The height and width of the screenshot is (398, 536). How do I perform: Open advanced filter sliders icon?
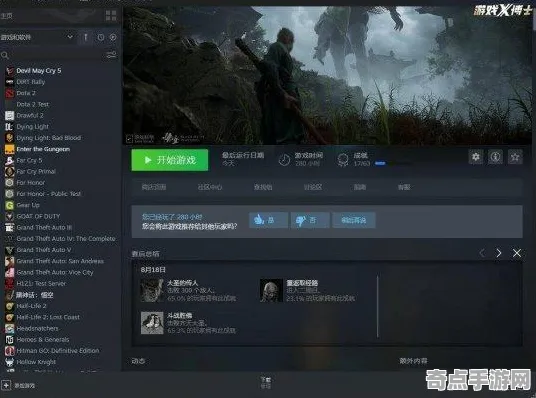pos(111,55)
